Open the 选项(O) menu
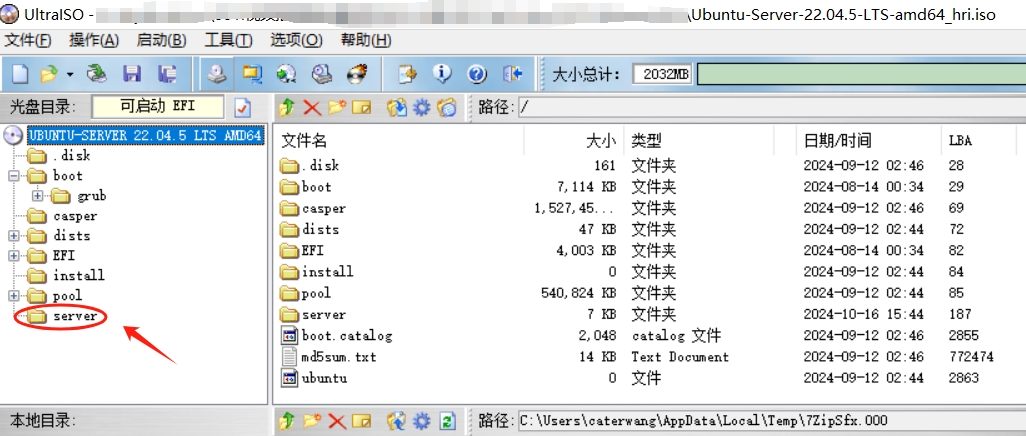1026x436 pixels. 296,41
